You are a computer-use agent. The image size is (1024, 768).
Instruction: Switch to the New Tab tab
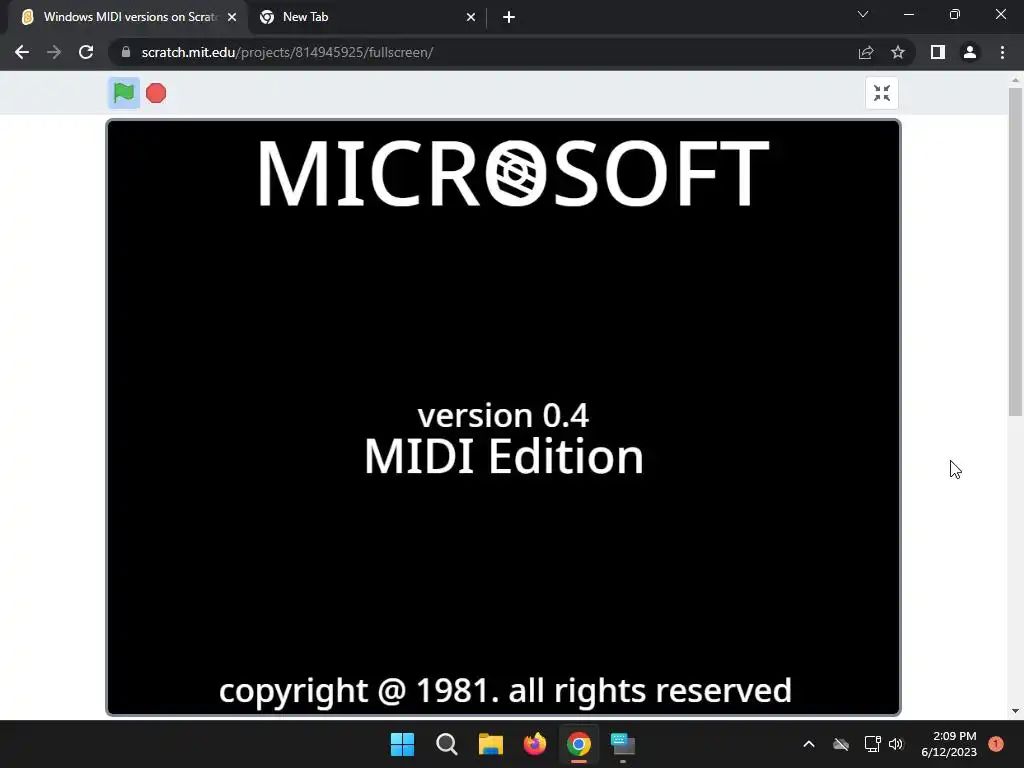click(368, 17)
